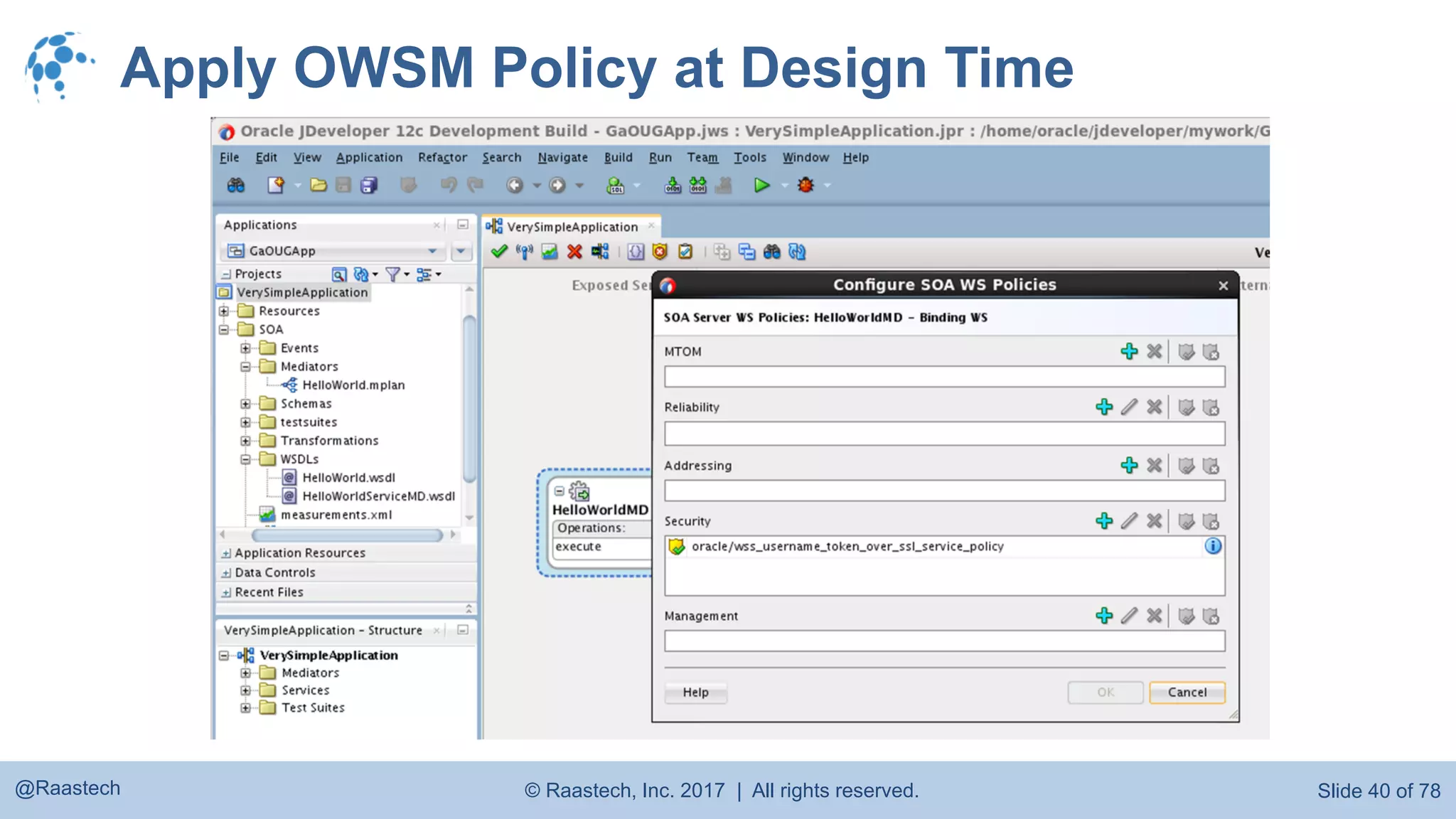Click the New file icon in the main toolbar
This screenshot has width=1456, height=819.
276,186
